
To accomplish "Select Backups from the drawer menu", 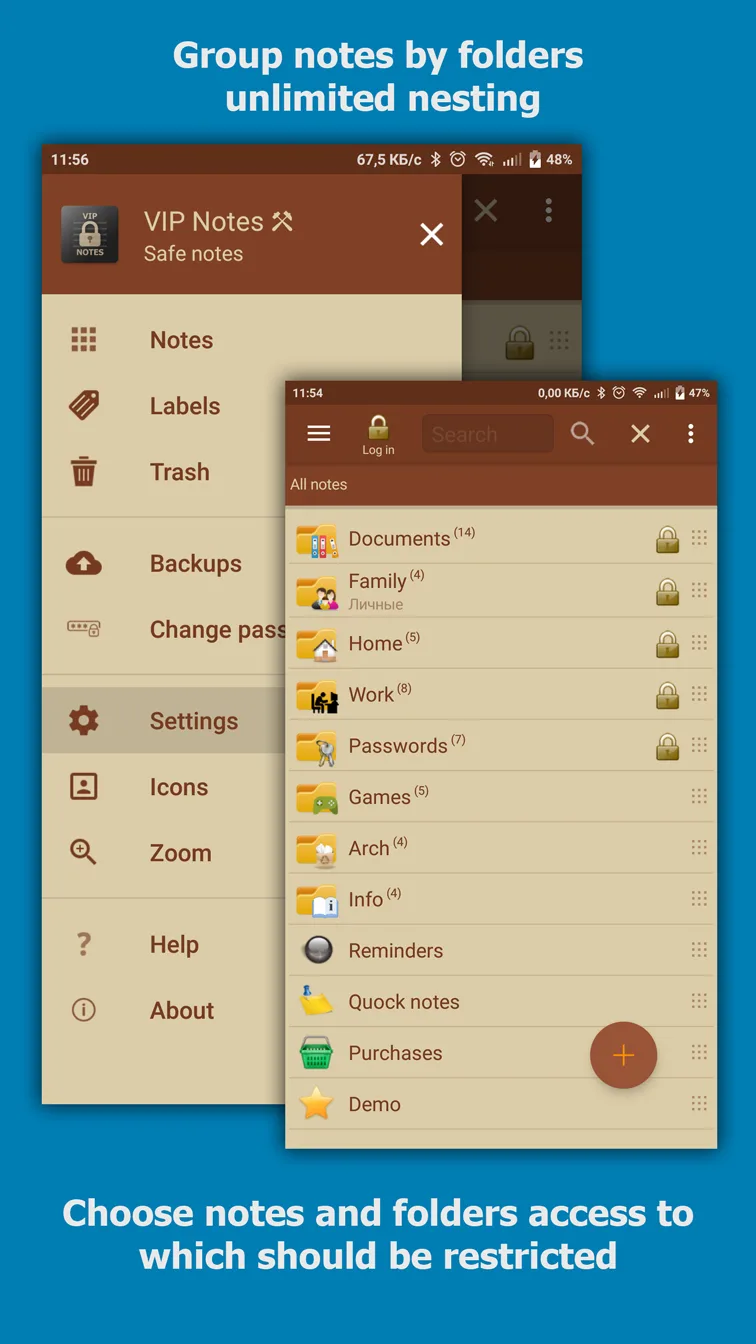I will point(195,564).
